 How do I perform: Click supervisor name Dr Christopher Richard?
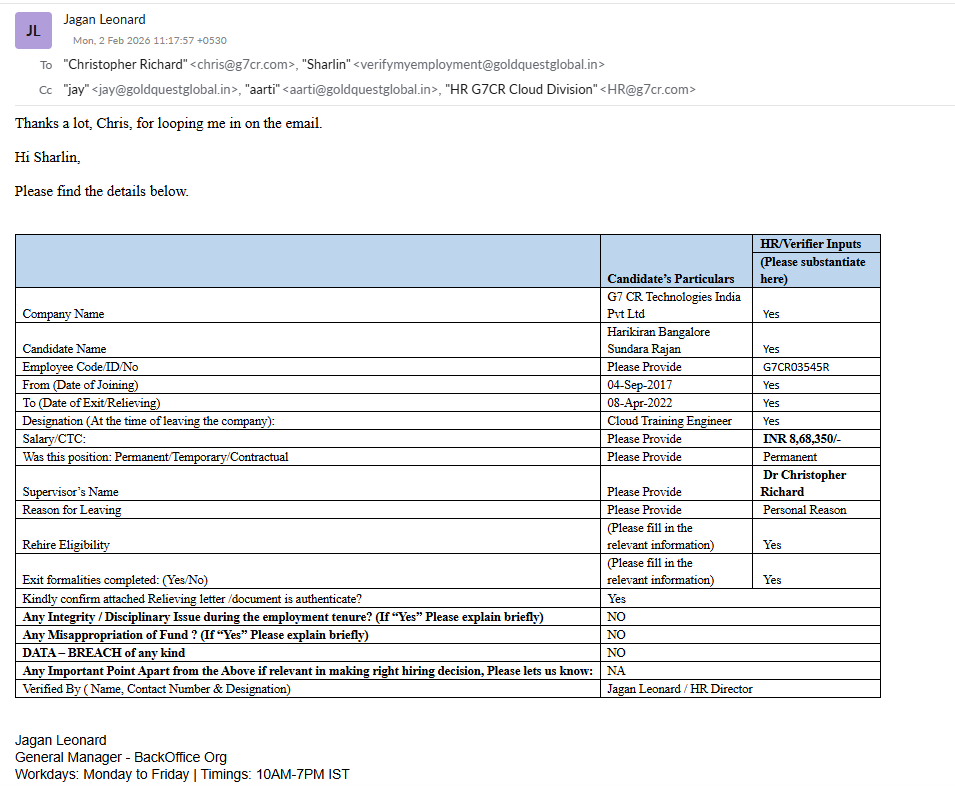point(804,483)
